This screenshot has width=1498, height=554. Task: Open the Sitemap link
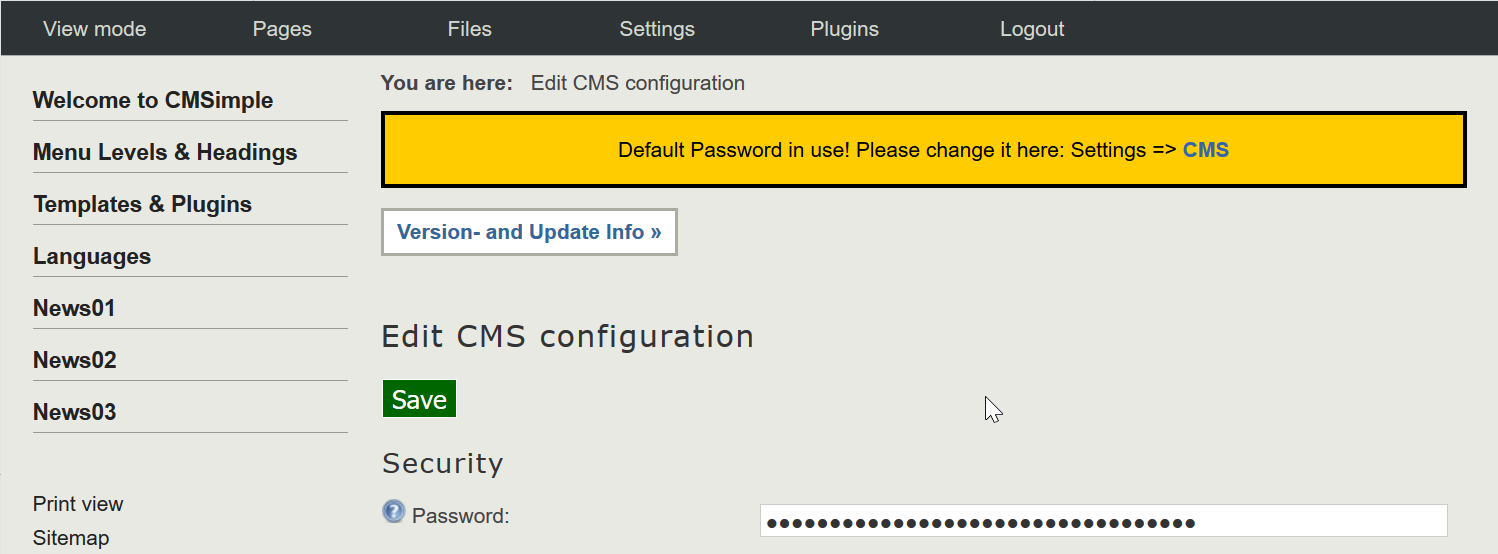pos(71,538)
